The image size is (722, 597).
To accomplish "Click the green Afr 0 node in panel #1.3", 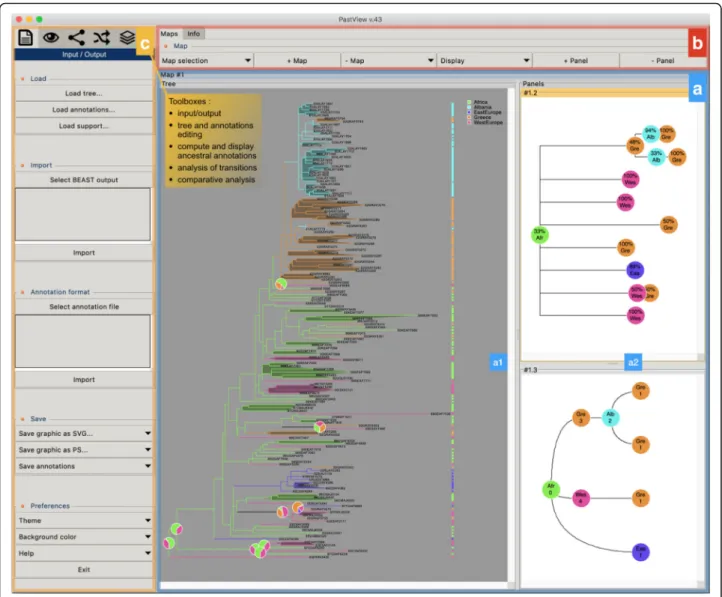I will [x=551, y=489].
